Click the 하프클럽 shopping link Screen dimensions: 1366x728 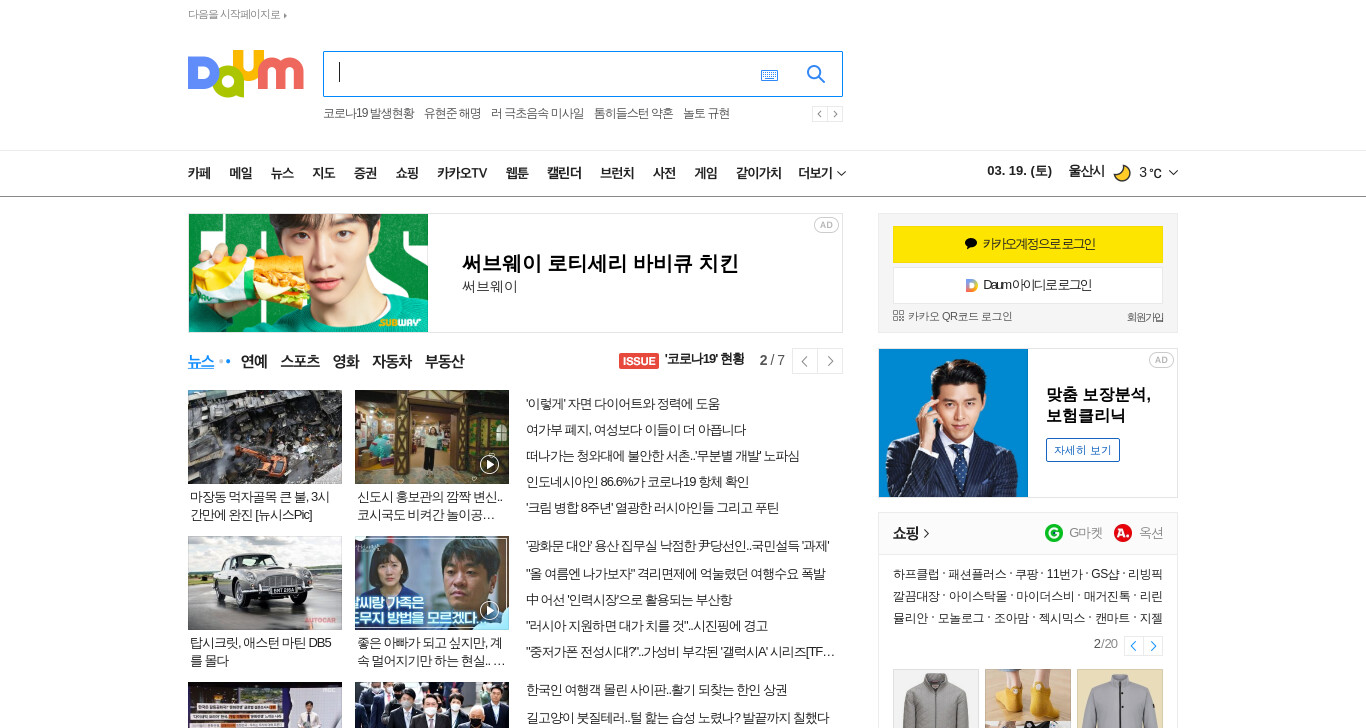[x=916, y=574]
